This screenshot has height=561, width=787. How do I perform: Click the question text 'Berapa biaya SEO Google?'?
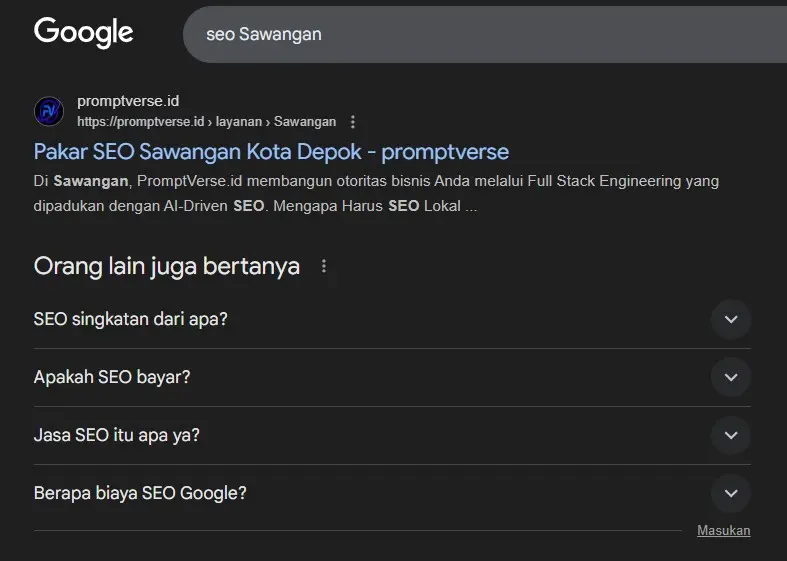coord(140,494)
